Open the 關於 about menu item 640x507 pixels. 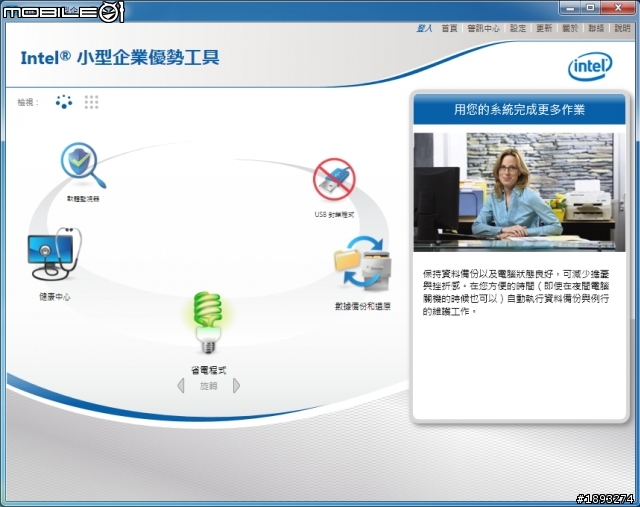570,28
